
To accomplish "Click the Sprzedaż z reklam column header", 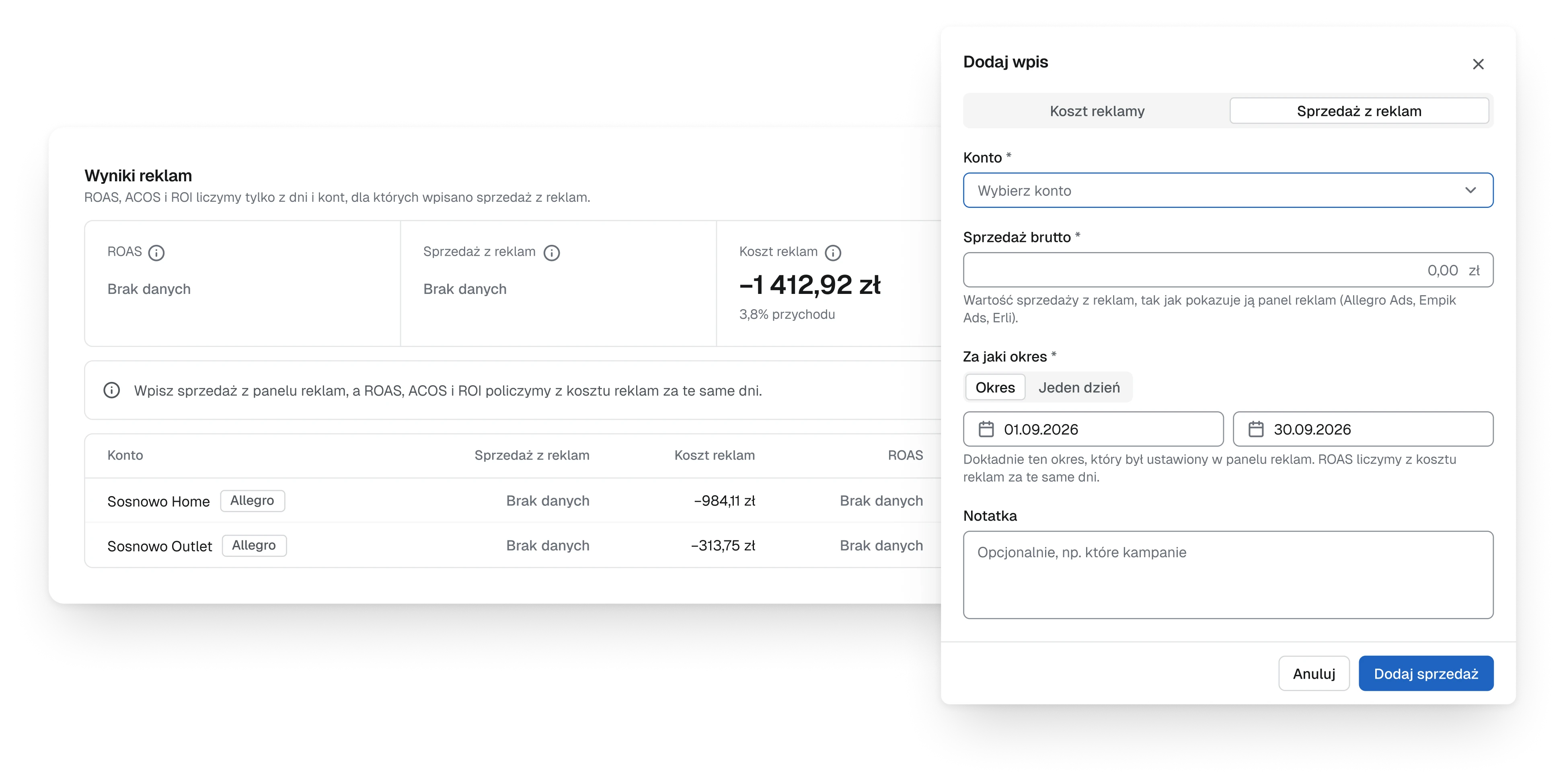I will (532, 456).
